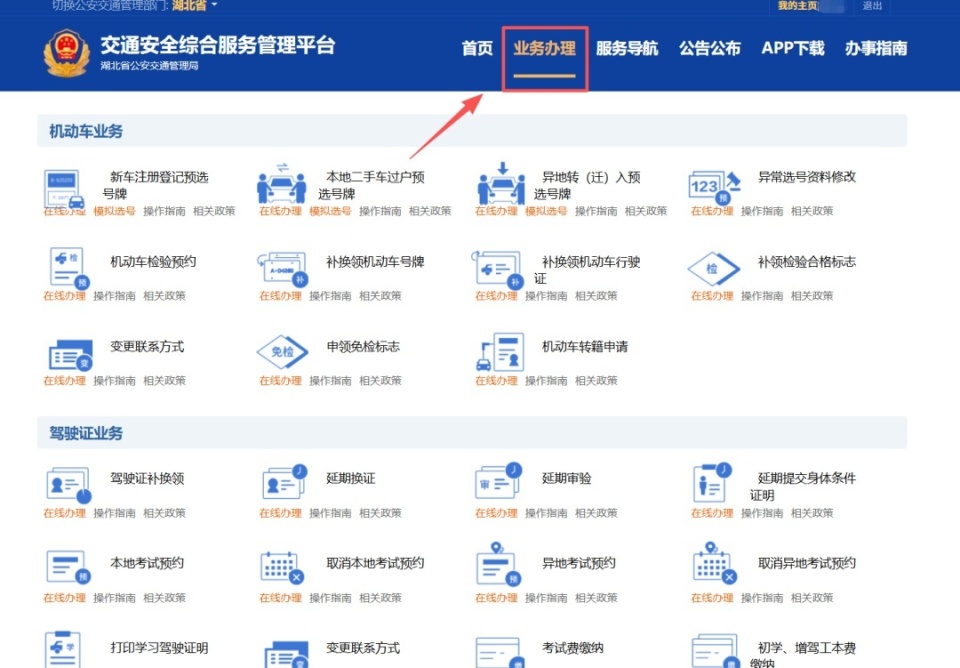Click 在线办理 under 取消本地考试预约

[x=280, y=598]
